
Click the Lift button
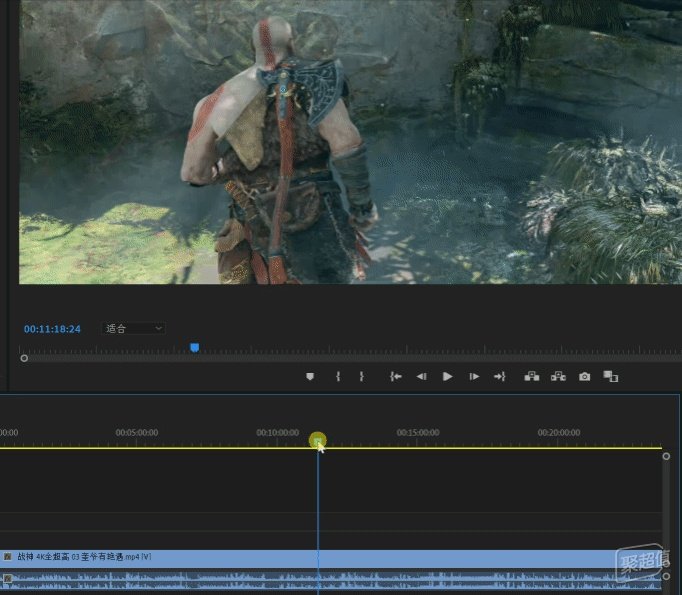pyautogui.click(x=532, y=377)
